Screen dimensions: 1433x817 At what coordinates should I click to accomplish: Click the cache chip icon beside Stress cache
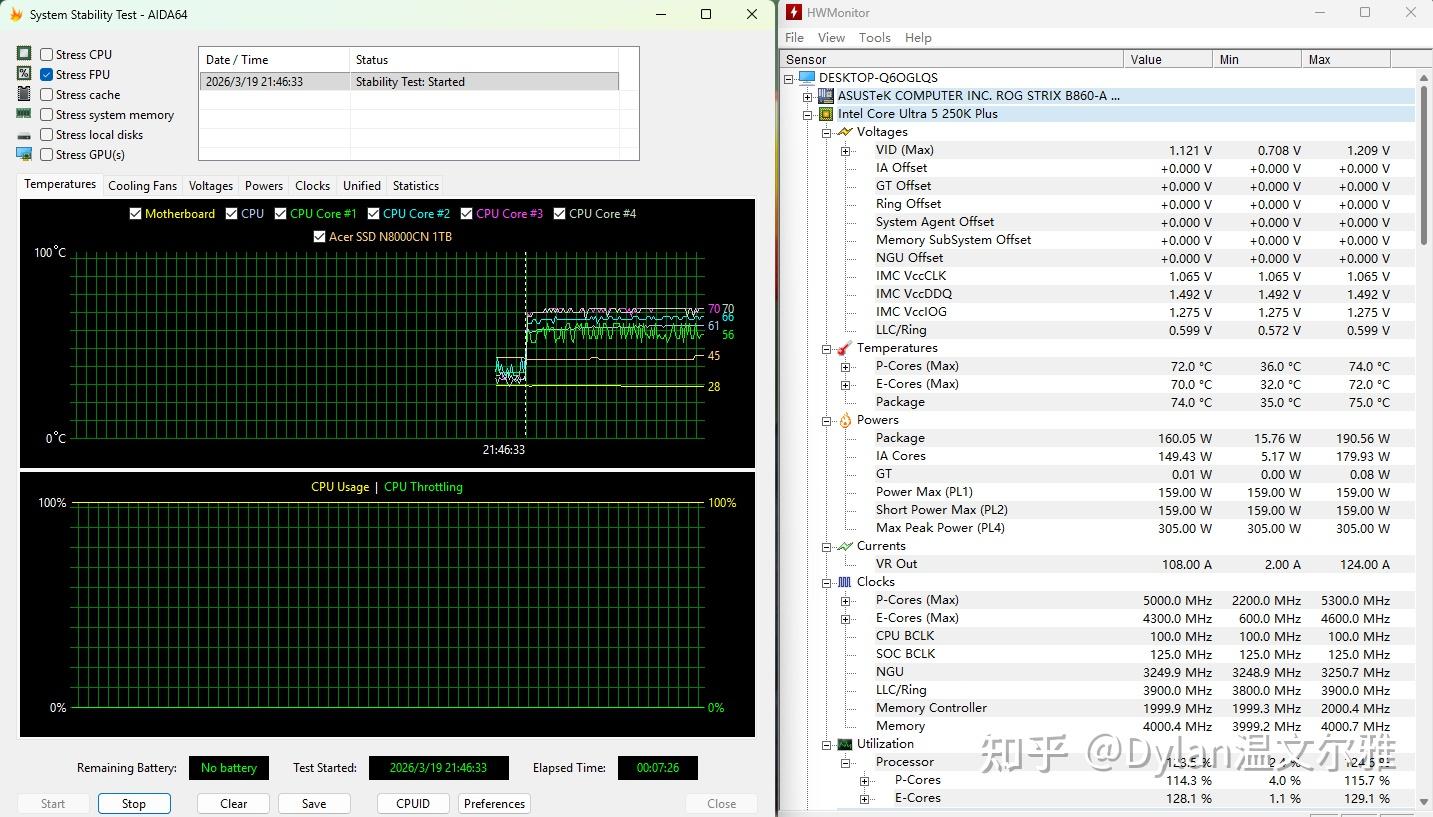point(24,94)
